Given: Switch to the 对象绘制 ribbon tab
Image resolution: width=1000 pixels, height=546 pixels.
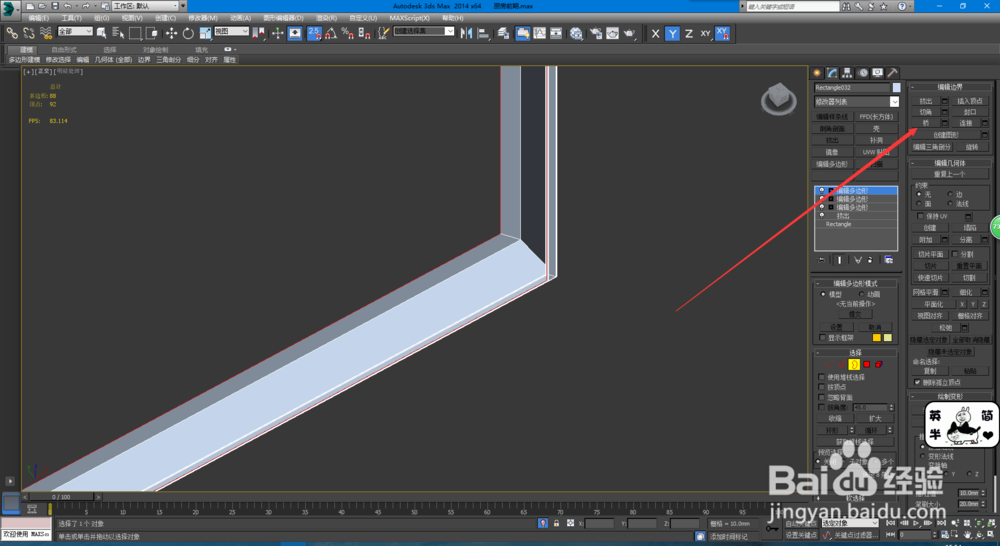Looking at the screenshot, I should (156, 49).
